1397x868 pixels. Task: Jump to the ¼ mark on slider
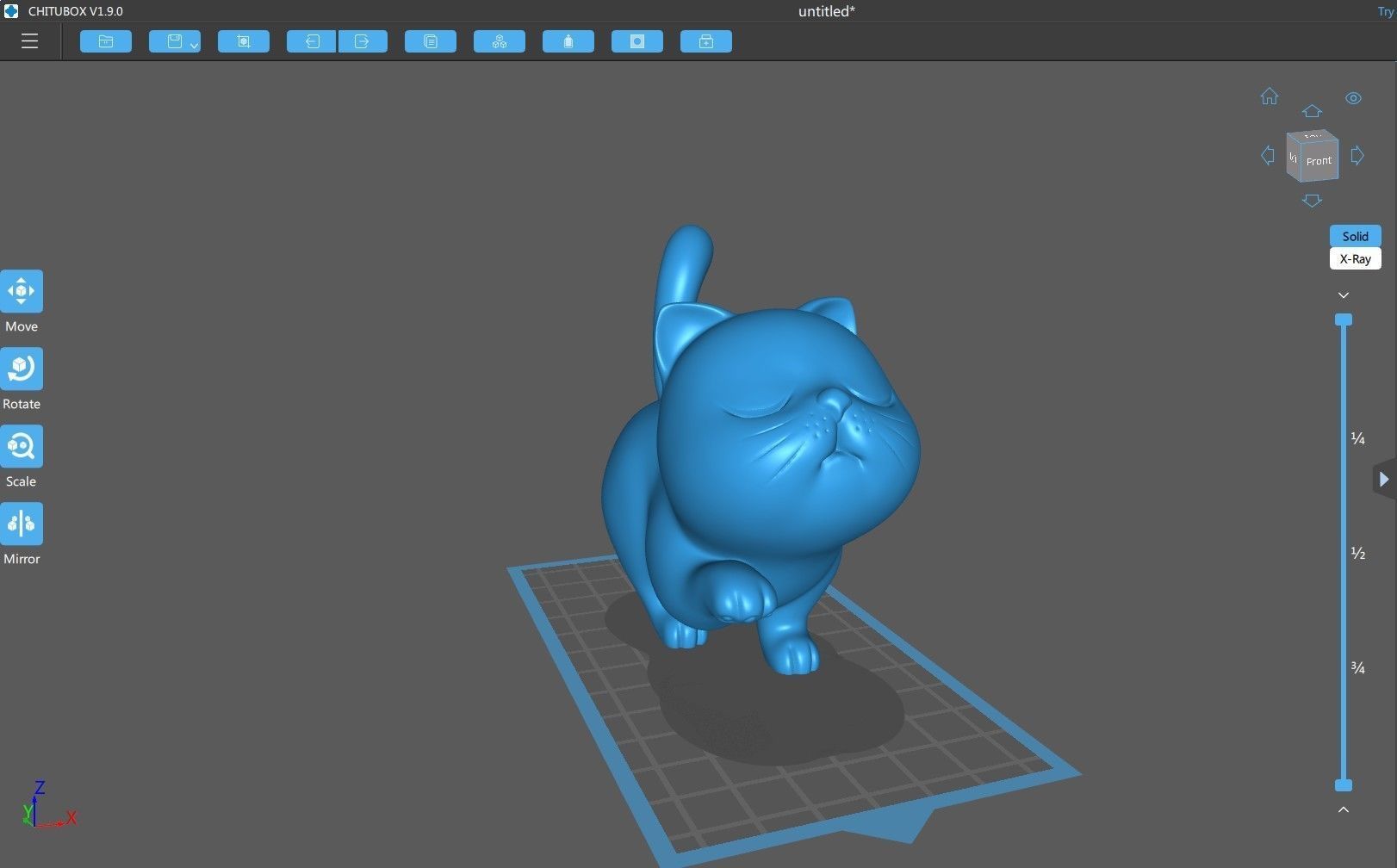pyautogui.click(x=1357, y=439)
